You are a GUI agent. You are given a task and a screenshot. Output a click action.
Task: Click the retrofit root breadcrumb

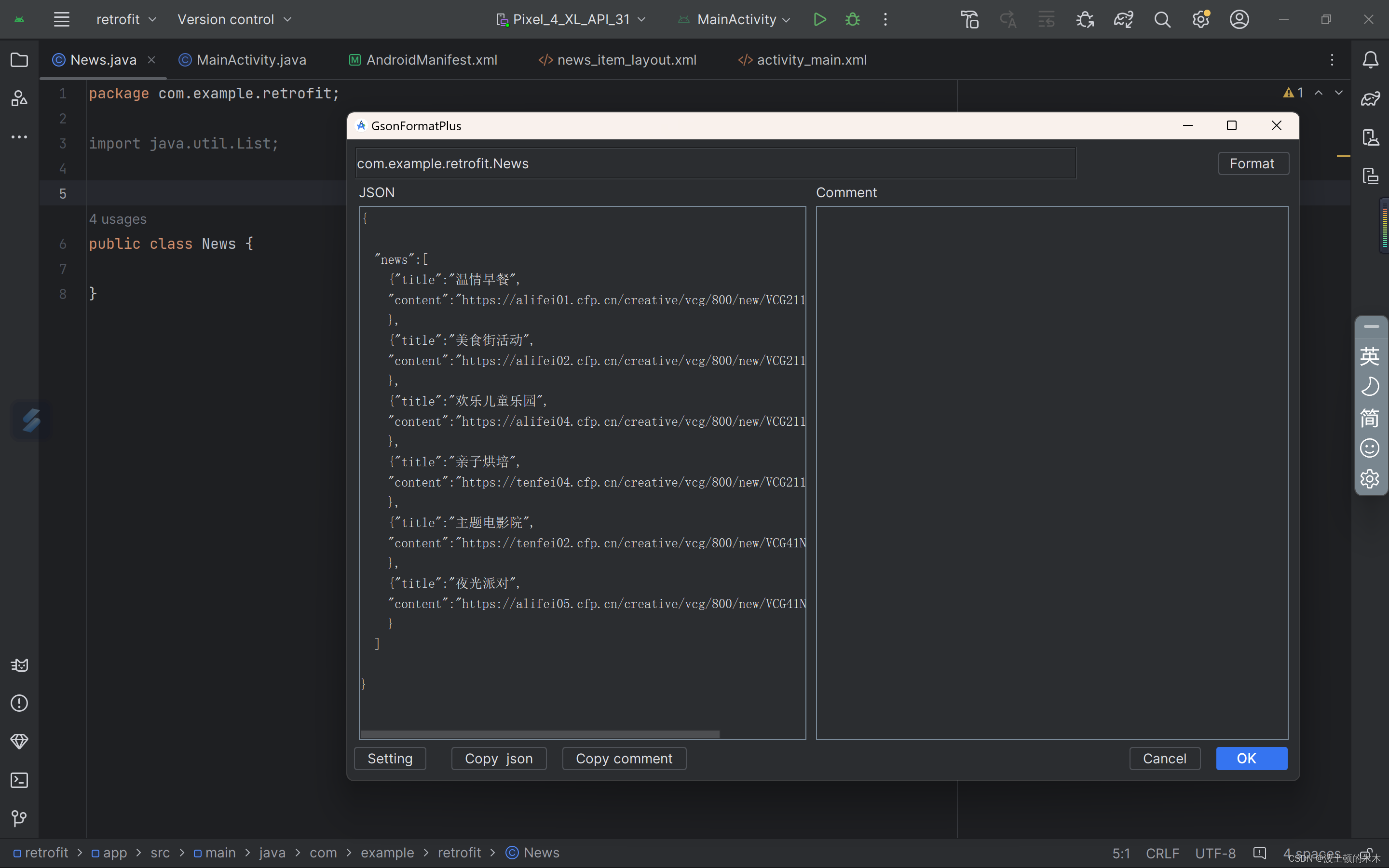click(x=40, y=853)
